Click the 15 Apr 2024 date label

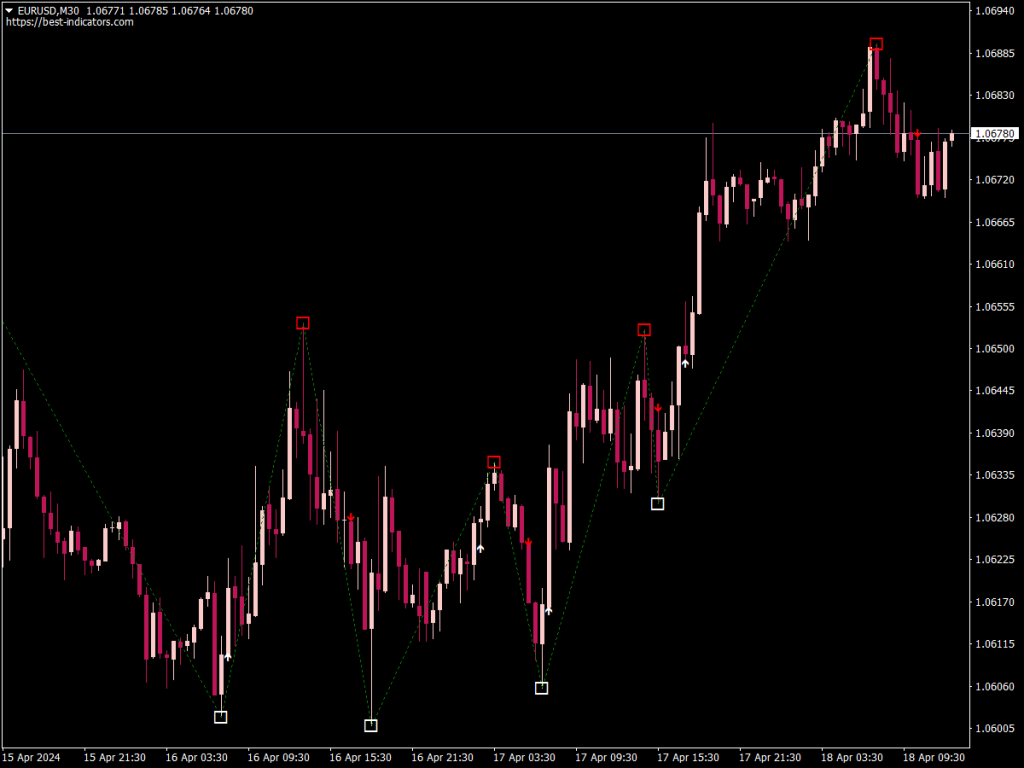[31, 758]
